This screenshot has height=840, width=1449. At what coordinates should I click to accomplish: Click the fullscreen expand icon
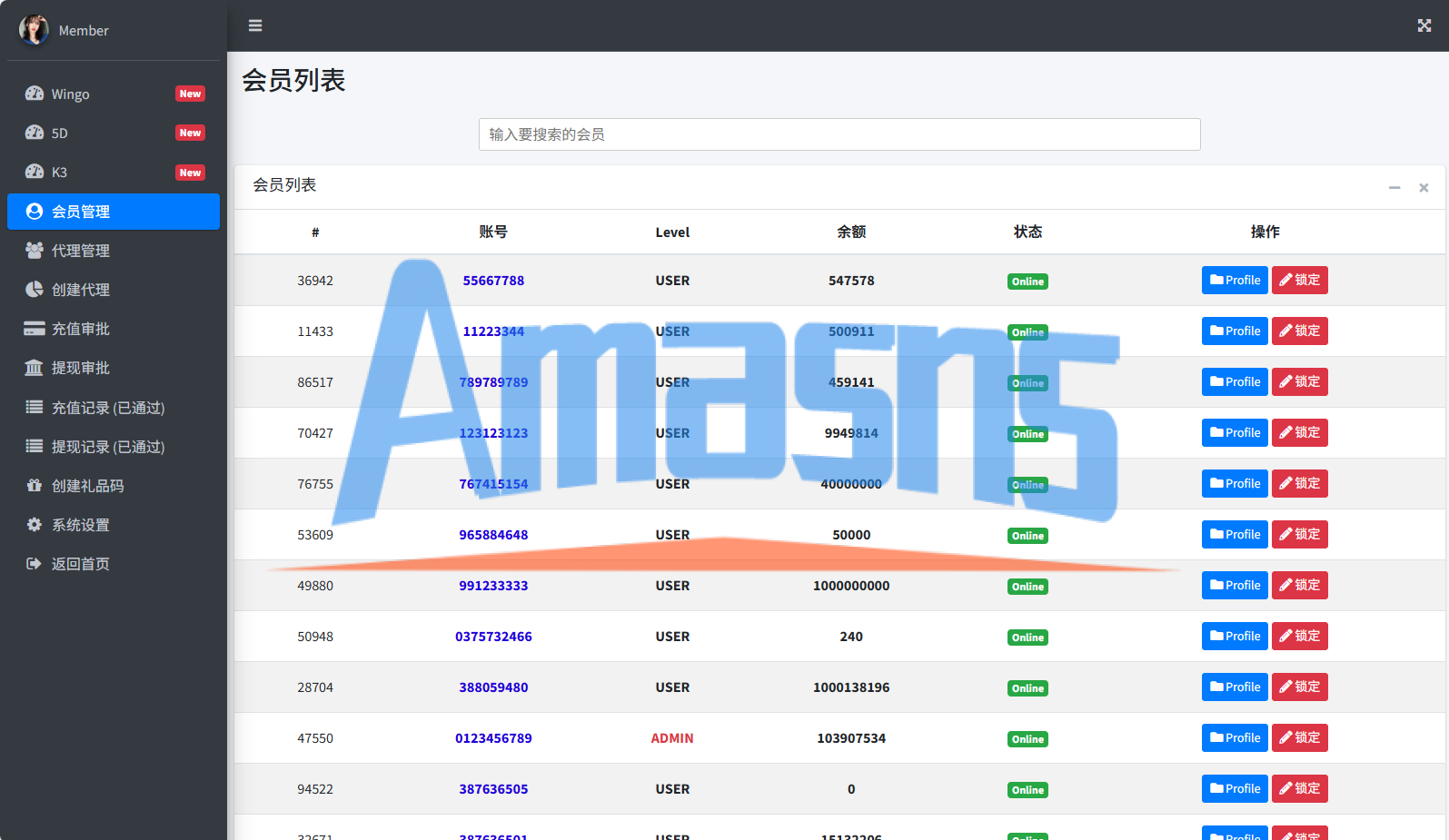pos(1424,25)
